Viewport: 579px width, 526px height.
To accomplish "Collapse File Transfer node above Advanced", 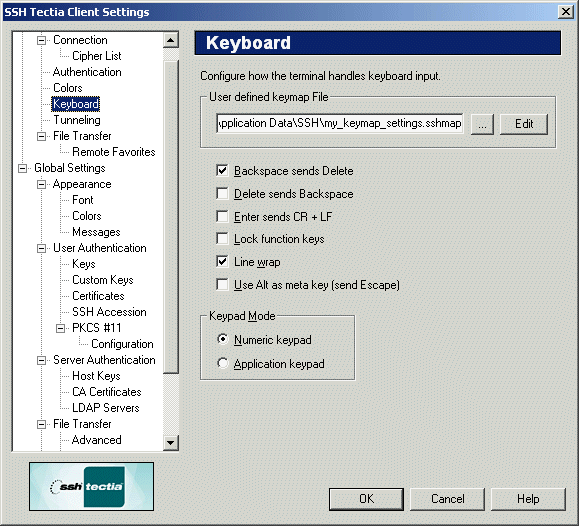I will tap(42, 424).
